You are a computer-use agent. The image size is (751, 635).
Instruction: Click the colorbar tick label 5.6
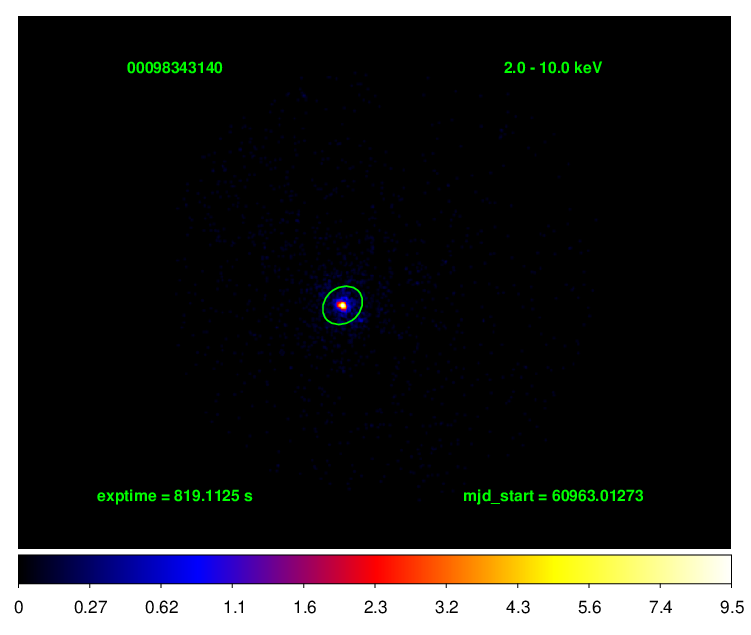[589, 606]
